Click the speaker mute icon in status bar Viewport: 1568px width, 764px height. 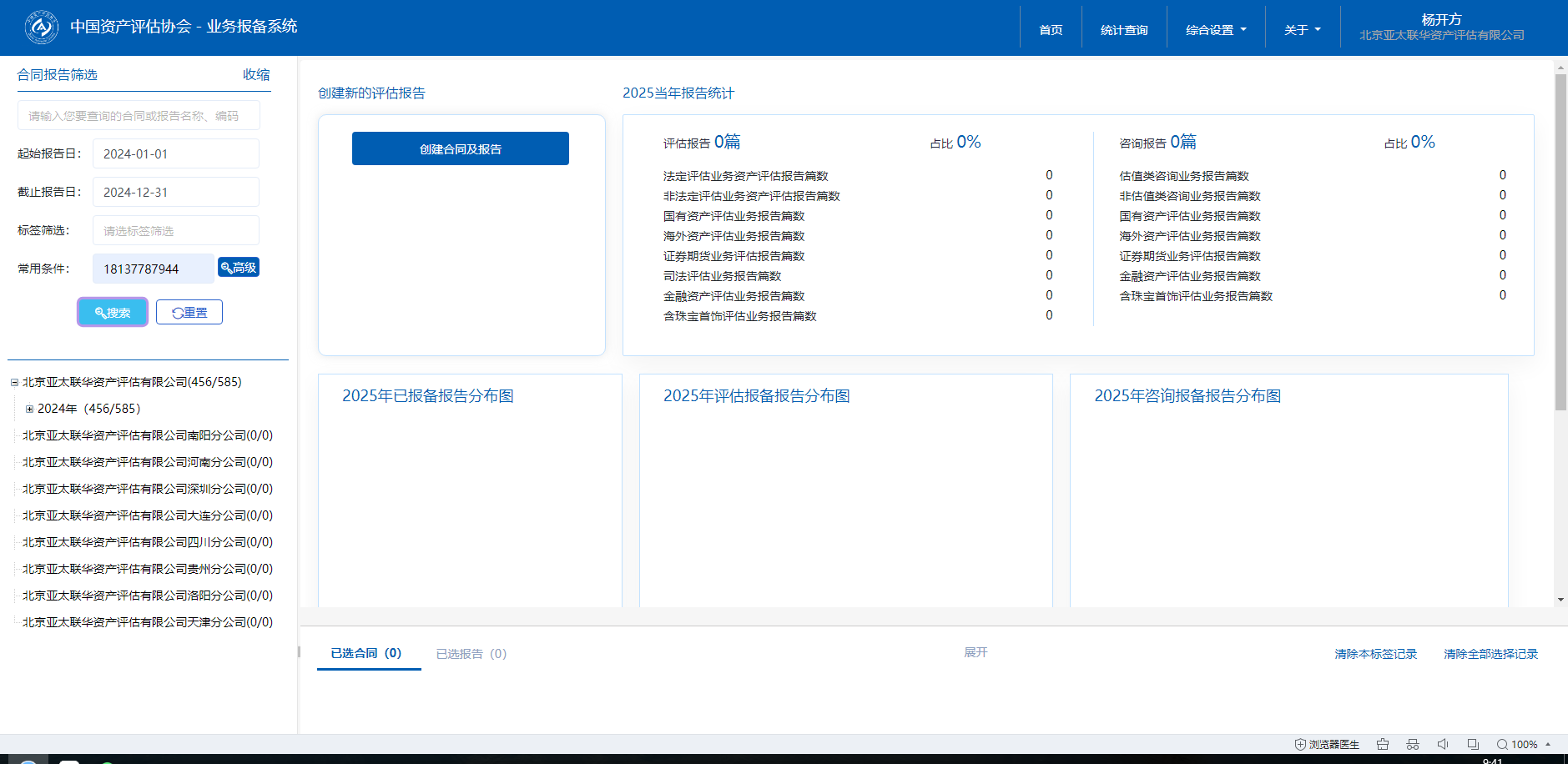[1443, 744]
